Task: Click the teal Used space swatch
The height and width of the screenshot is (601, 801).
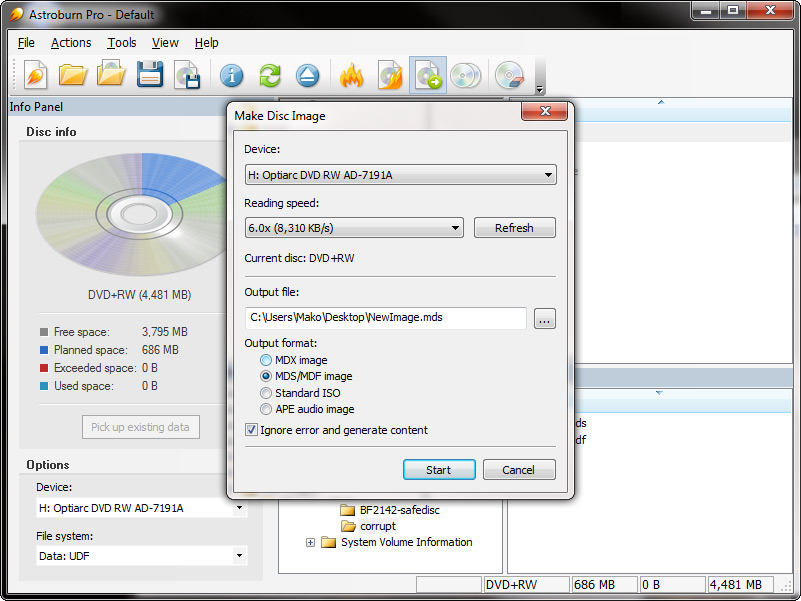Action: point(44,386)
